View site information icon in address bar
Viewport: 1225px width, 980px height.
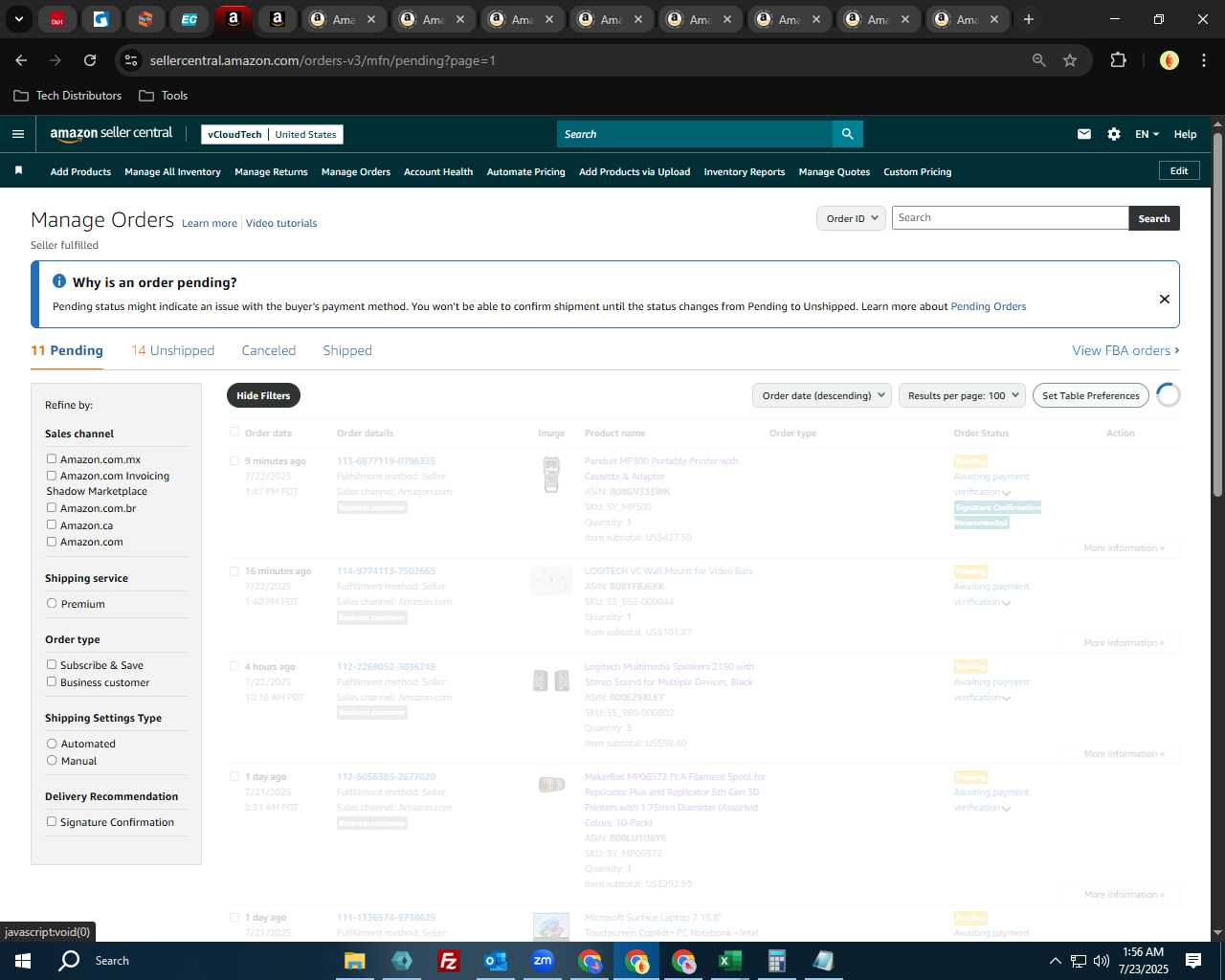pos(132,60)
